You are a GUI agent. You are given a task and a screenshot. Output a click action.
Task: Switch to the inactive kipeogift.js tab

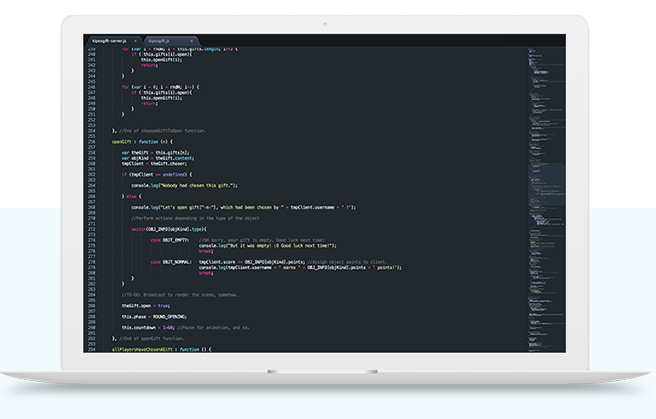[169, 41]
